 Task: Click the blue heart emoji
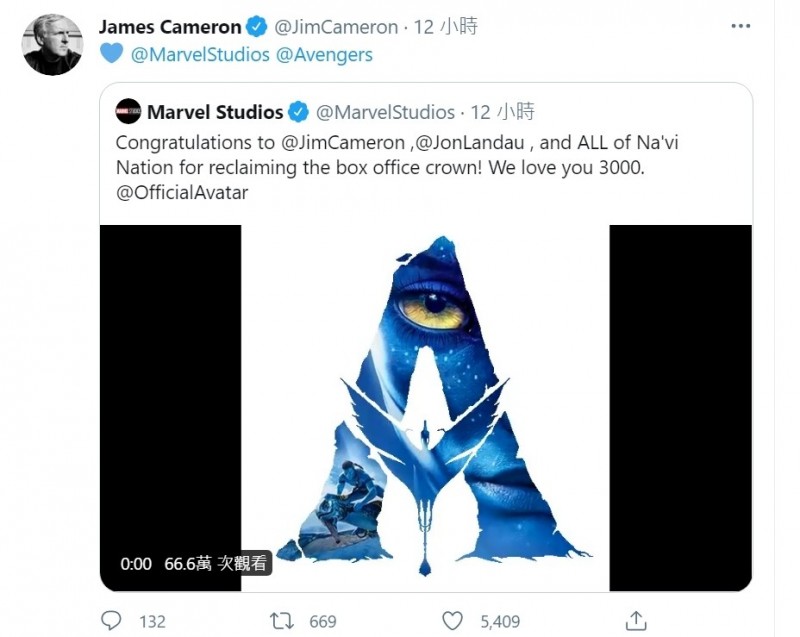click(112, 55)
